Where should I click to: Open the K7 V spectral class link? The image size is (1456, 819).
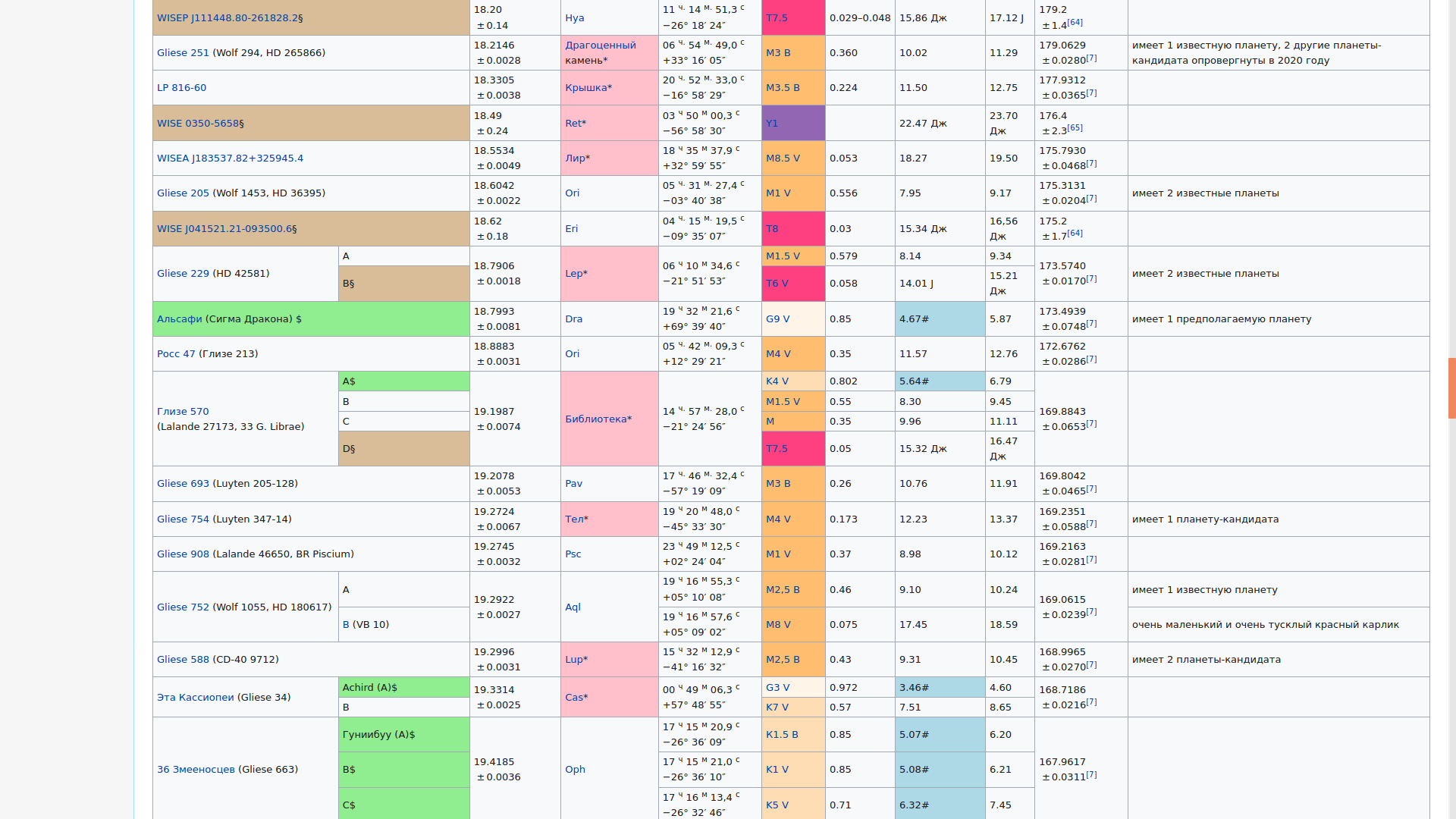tap(777, 708)
